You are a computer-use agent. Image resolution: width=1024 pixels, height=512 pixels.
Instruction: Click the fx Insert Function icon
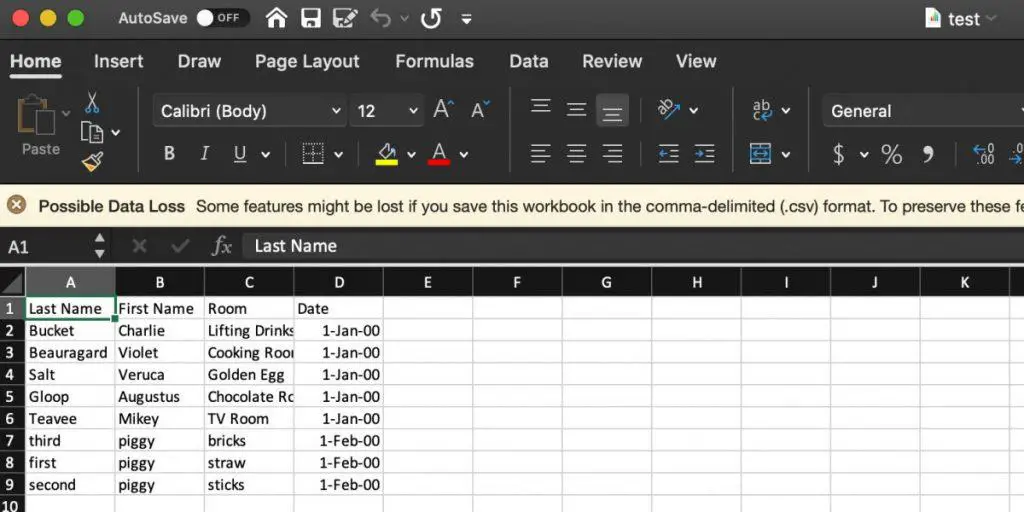(x=221, y=246)
